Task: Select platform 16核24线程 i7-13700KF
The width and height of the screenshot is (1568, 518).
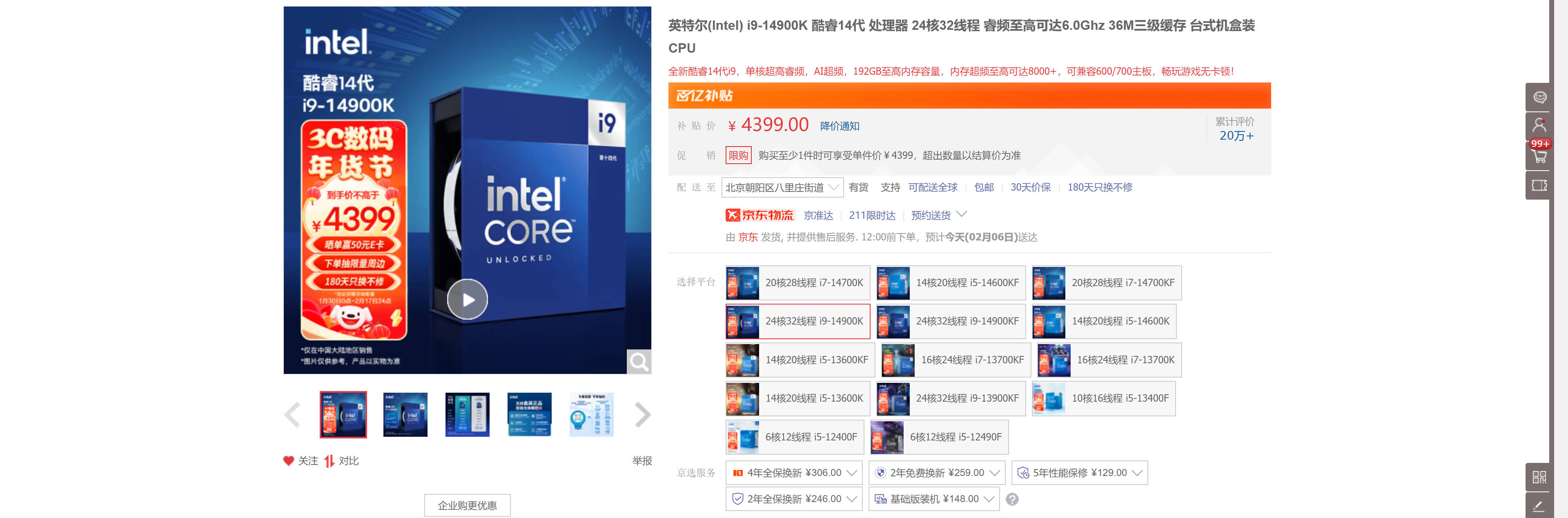Action: (956, 360)
